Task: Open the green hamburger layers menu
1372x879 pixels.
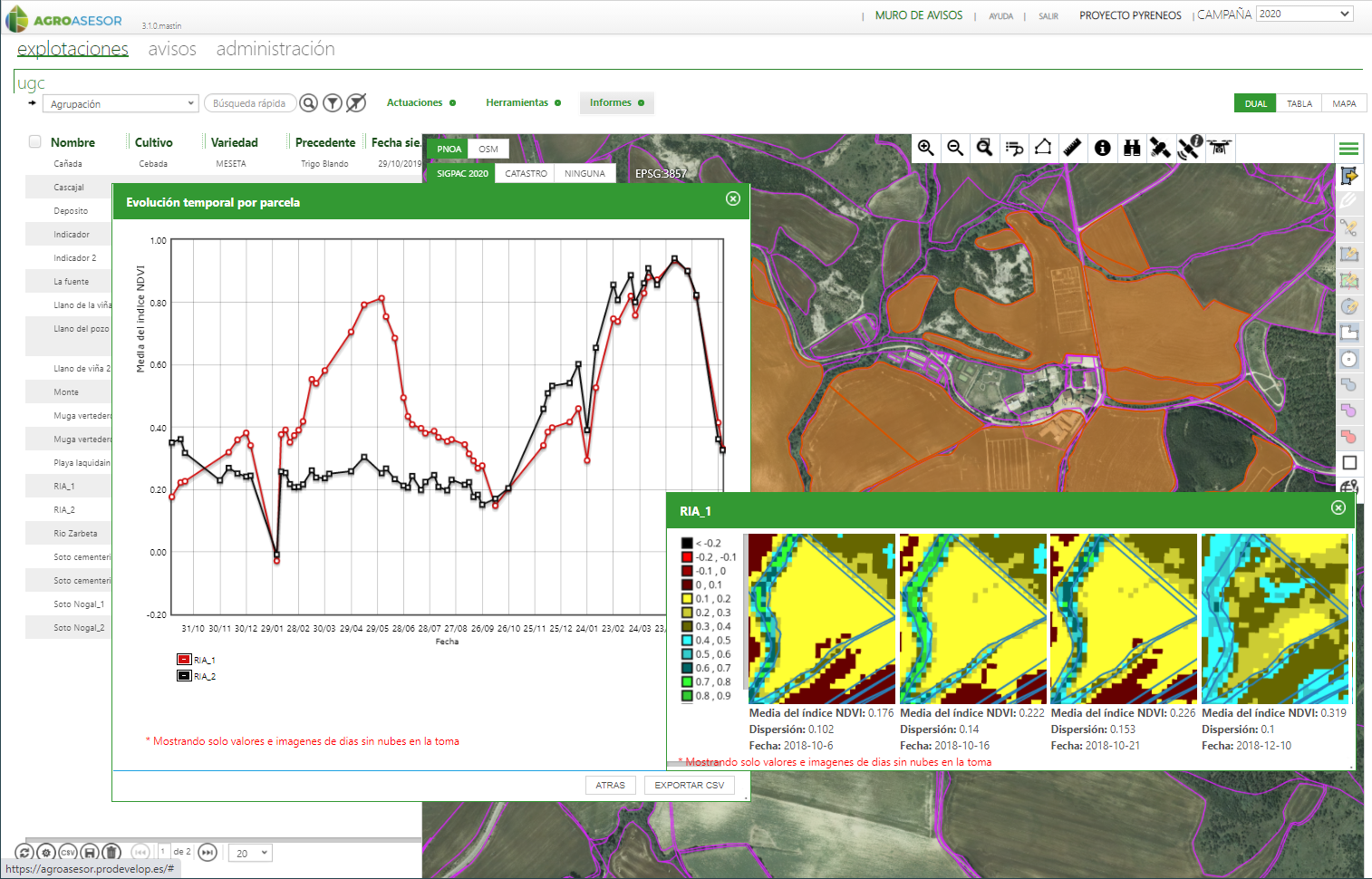Action: [x=1348, y=149]
